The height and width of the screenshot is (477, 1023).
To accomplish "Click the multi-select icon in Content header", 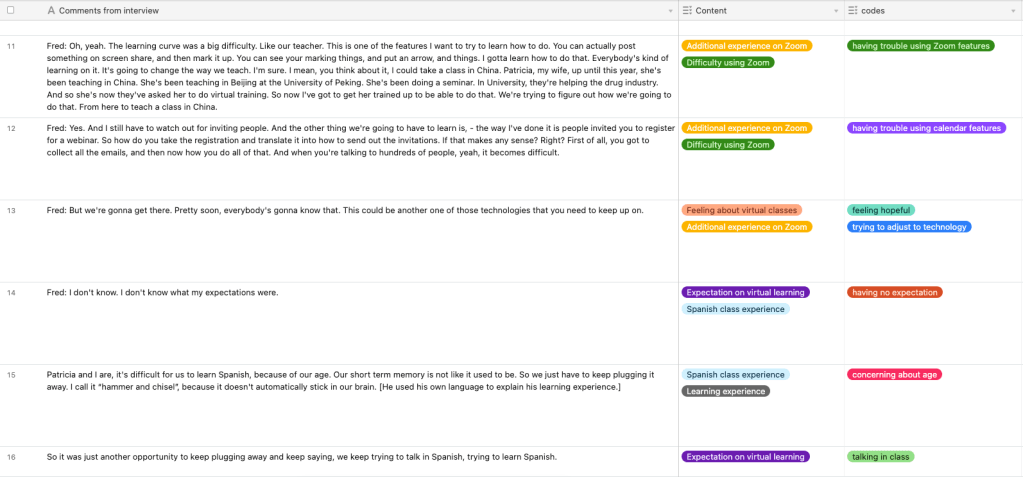I will 687,10.
